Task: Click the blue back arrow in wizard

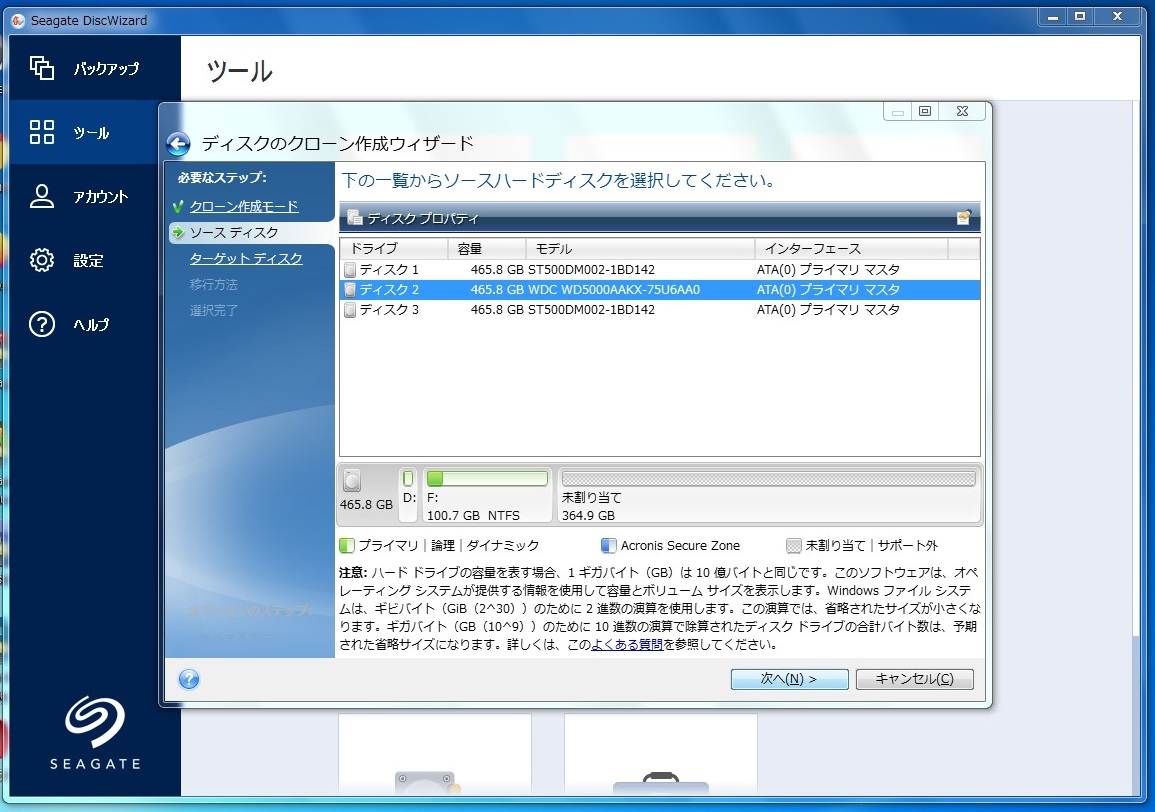Action: (178, 144)
